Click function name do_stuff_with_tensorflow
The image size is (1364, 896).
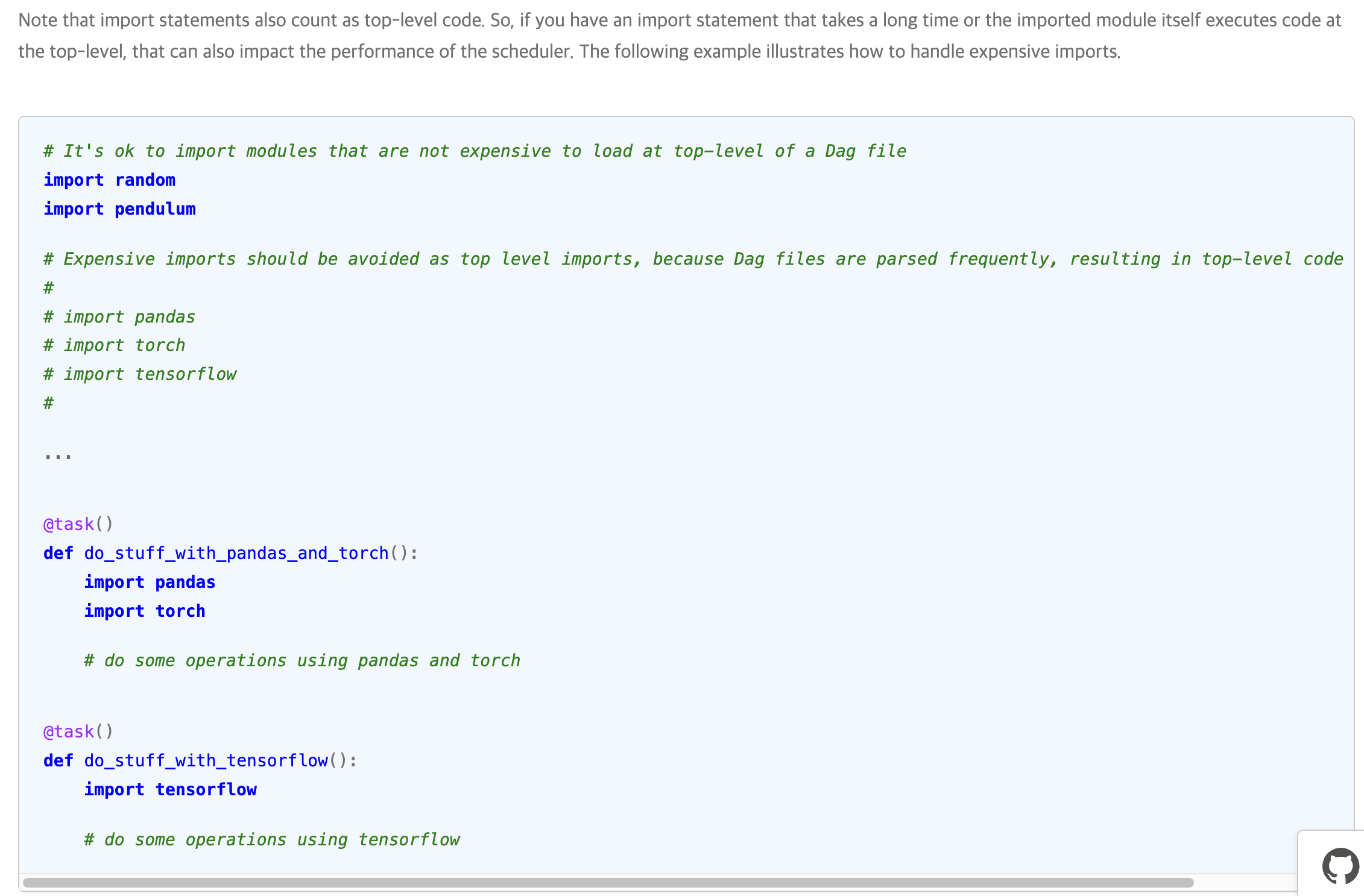[206, 760]
